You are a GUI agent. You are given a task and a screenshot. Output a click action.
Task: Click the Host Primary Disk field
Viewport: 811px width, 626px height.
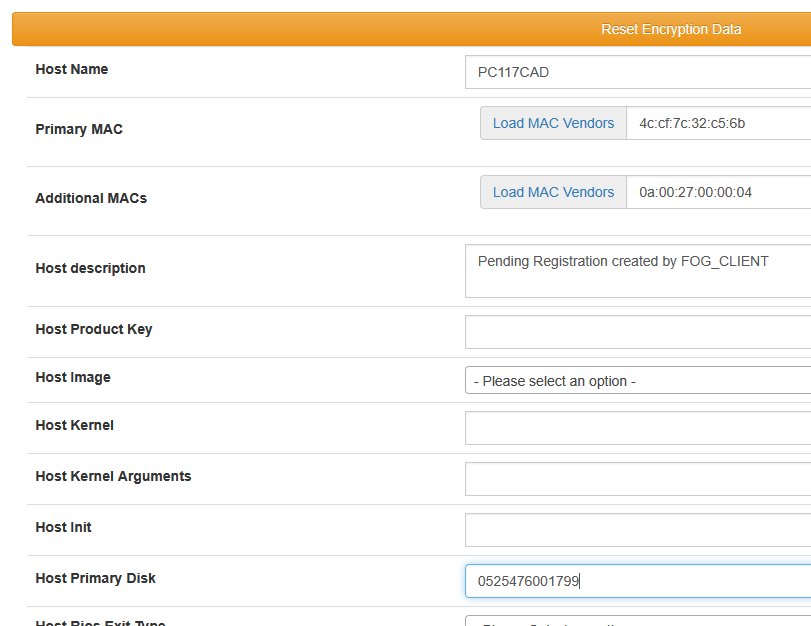(638, 581)
